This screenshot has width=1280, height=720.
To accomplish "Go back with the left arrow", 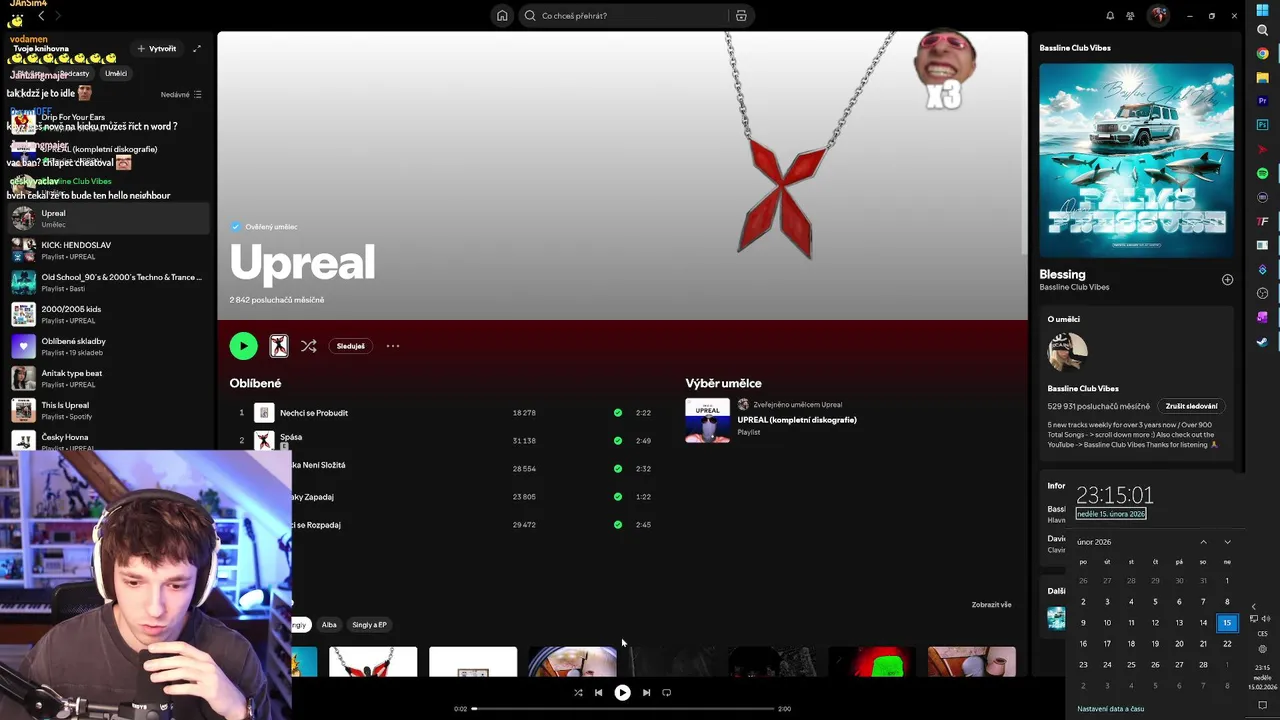I will pos(41,16).
